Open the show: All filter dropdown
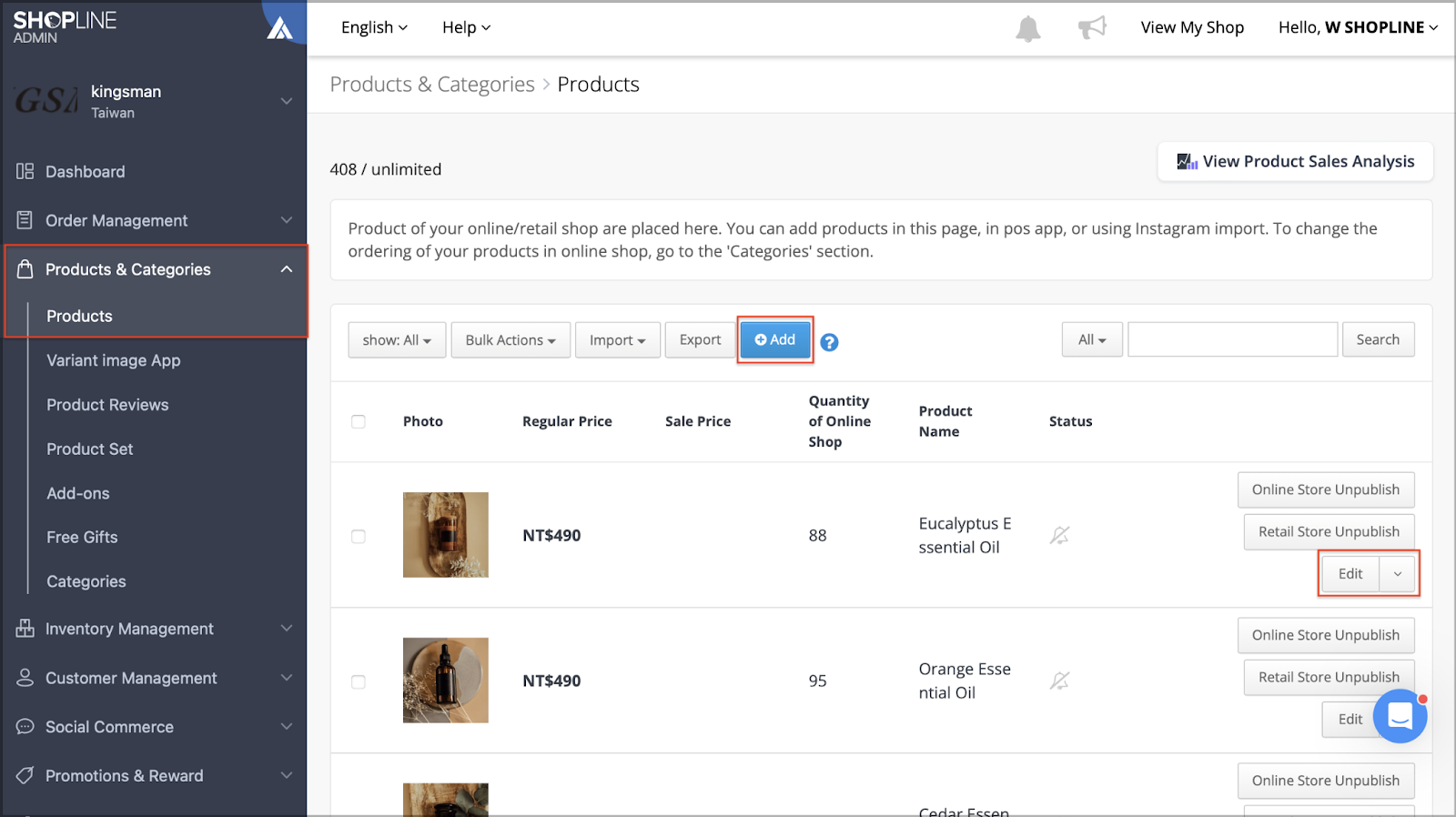This screenshot has width=1456, height=817. pyautogui.click(x=397, y=340)
